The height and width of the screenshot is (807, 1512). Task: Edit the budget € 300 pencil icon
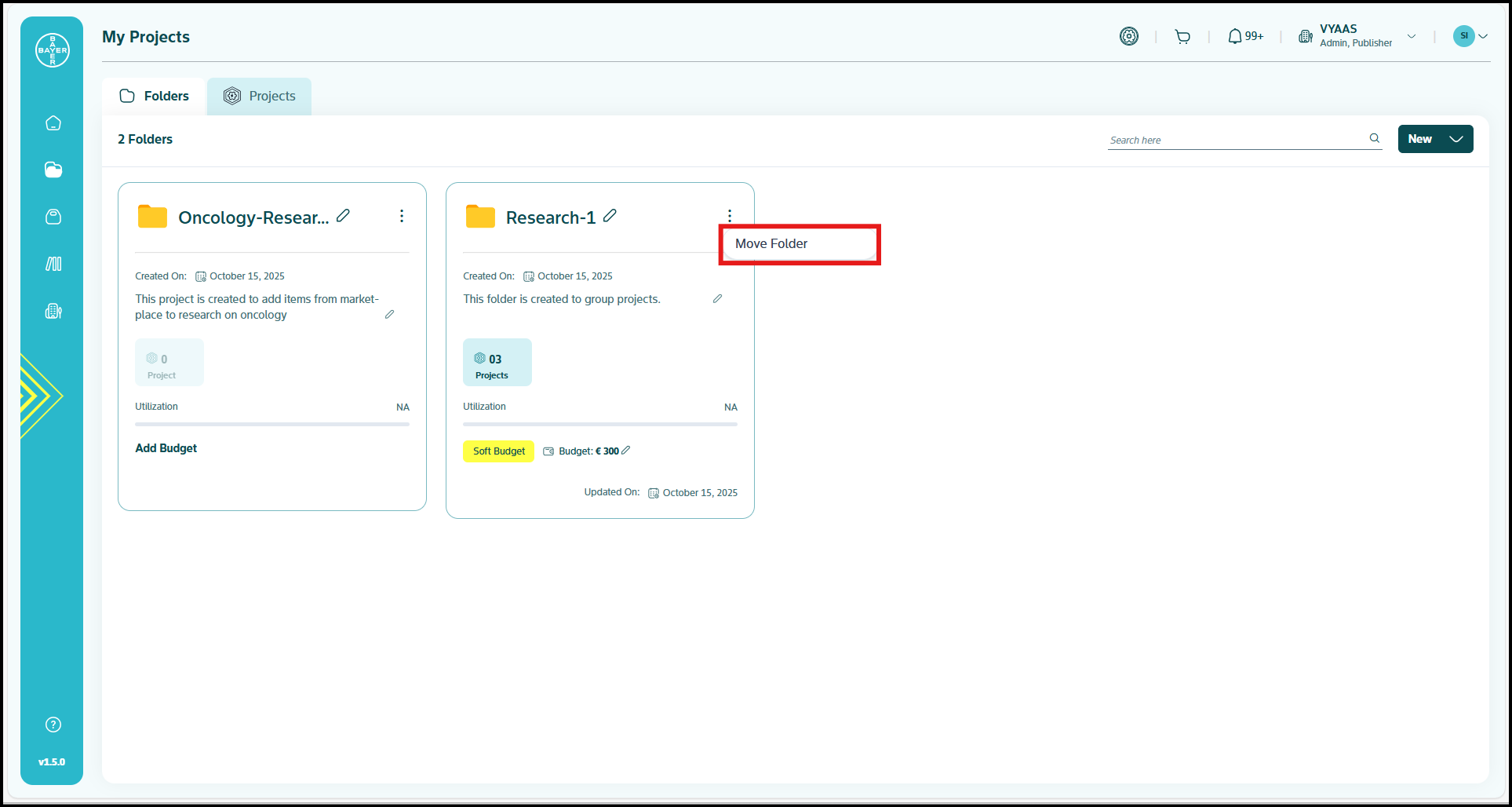point(625,451)
